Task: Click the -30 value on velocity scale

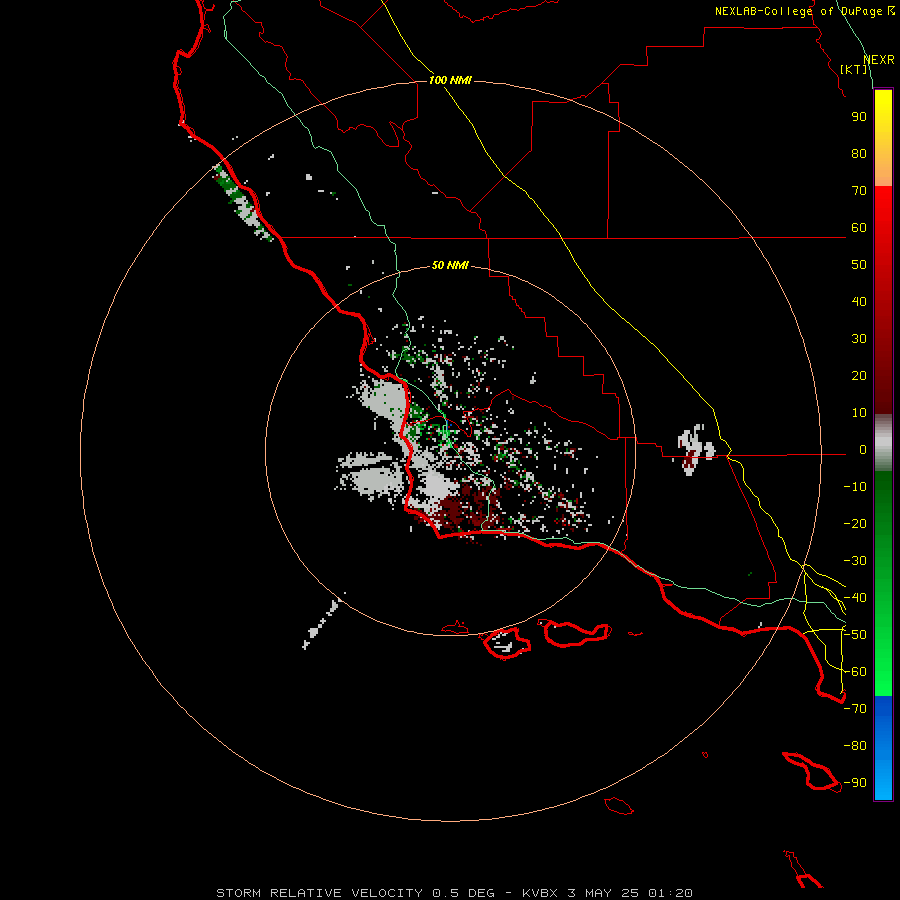Action: 855,561
